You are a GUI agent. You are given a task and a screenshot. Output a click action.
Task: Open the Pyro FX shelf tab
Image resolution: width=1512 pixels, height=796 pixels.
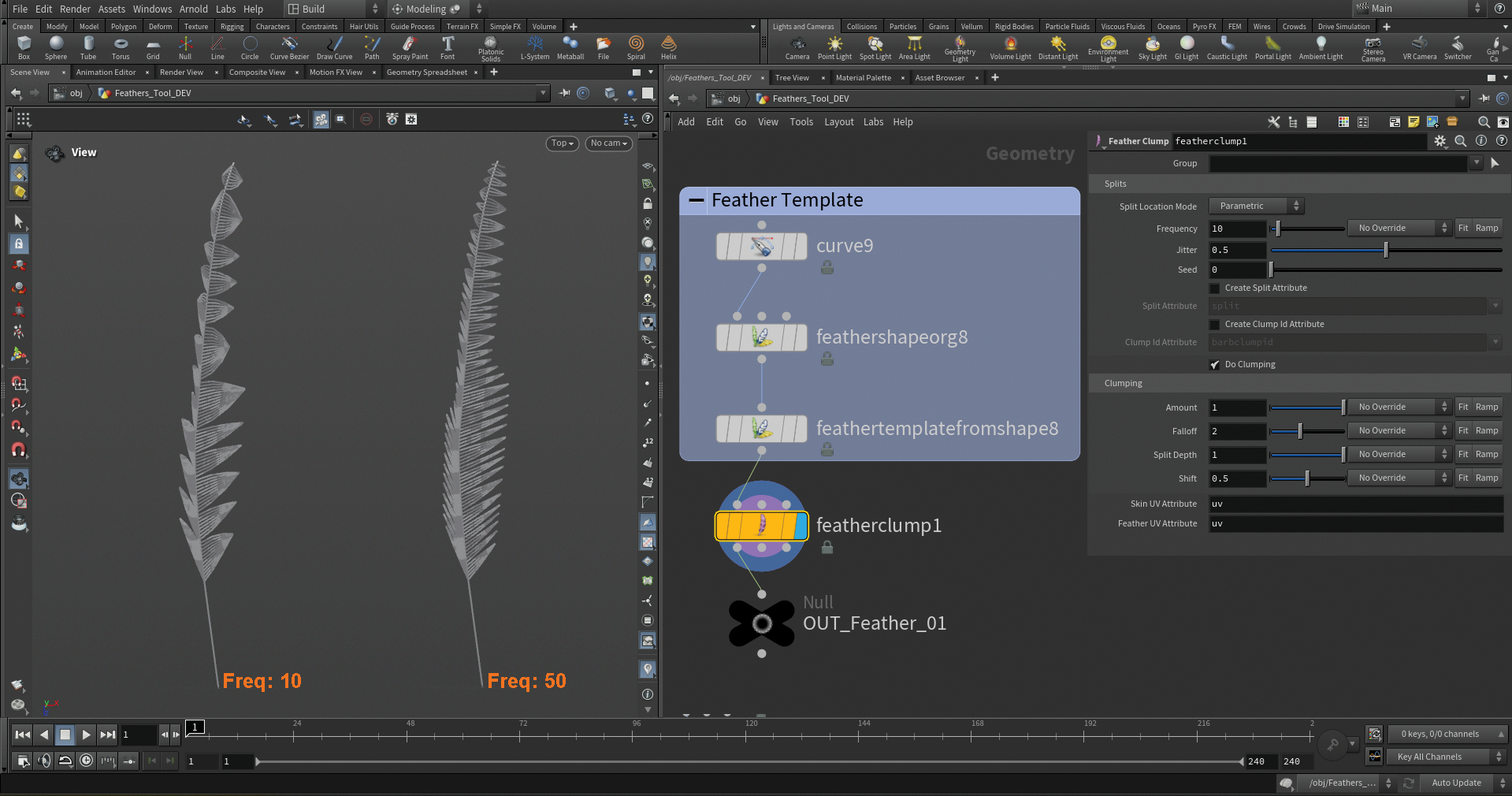(1204, 26)
